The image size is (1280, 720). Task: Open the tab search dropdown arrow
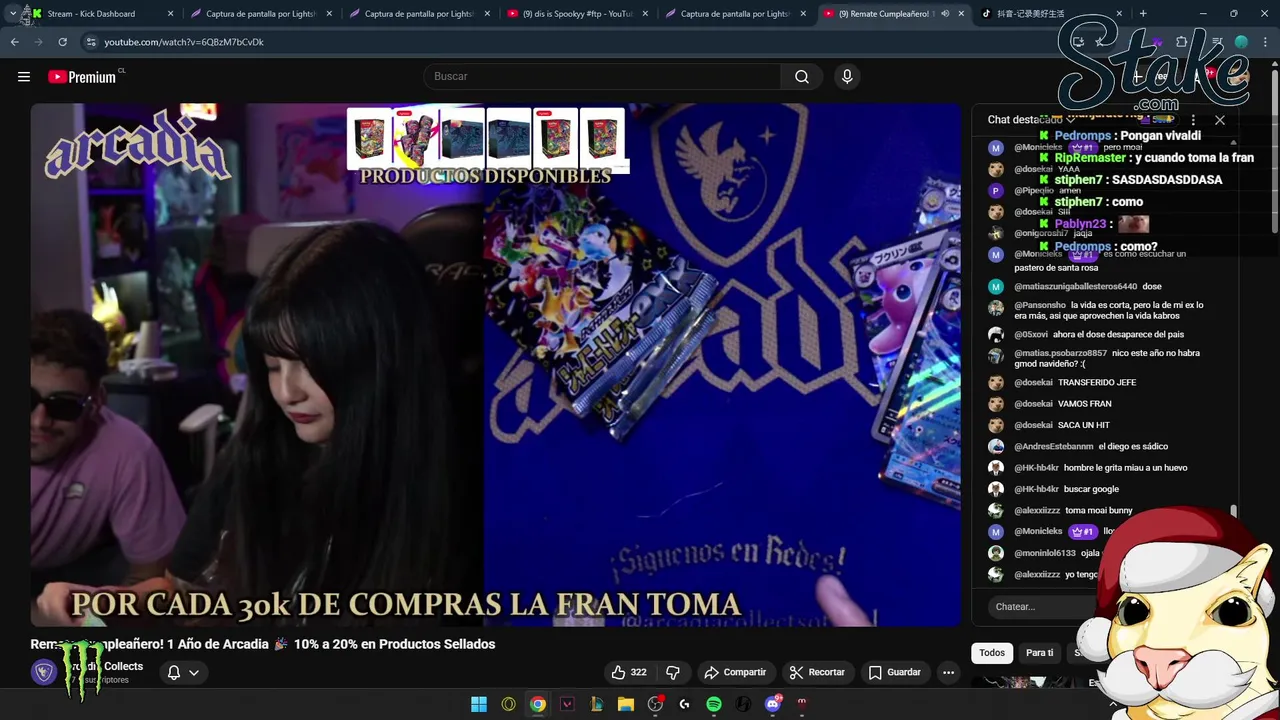12,14
